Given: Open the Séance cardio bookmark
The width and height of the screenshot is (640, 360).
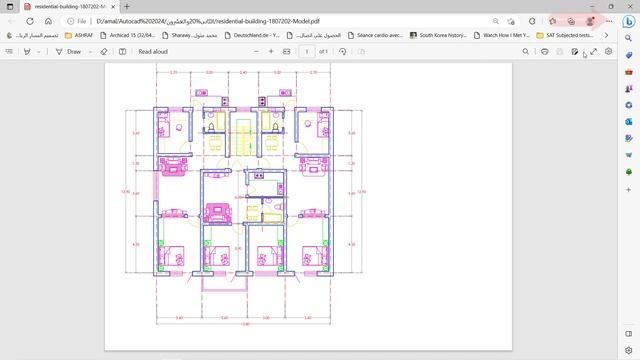Looking at the screenshot, I should coord(376,36).
